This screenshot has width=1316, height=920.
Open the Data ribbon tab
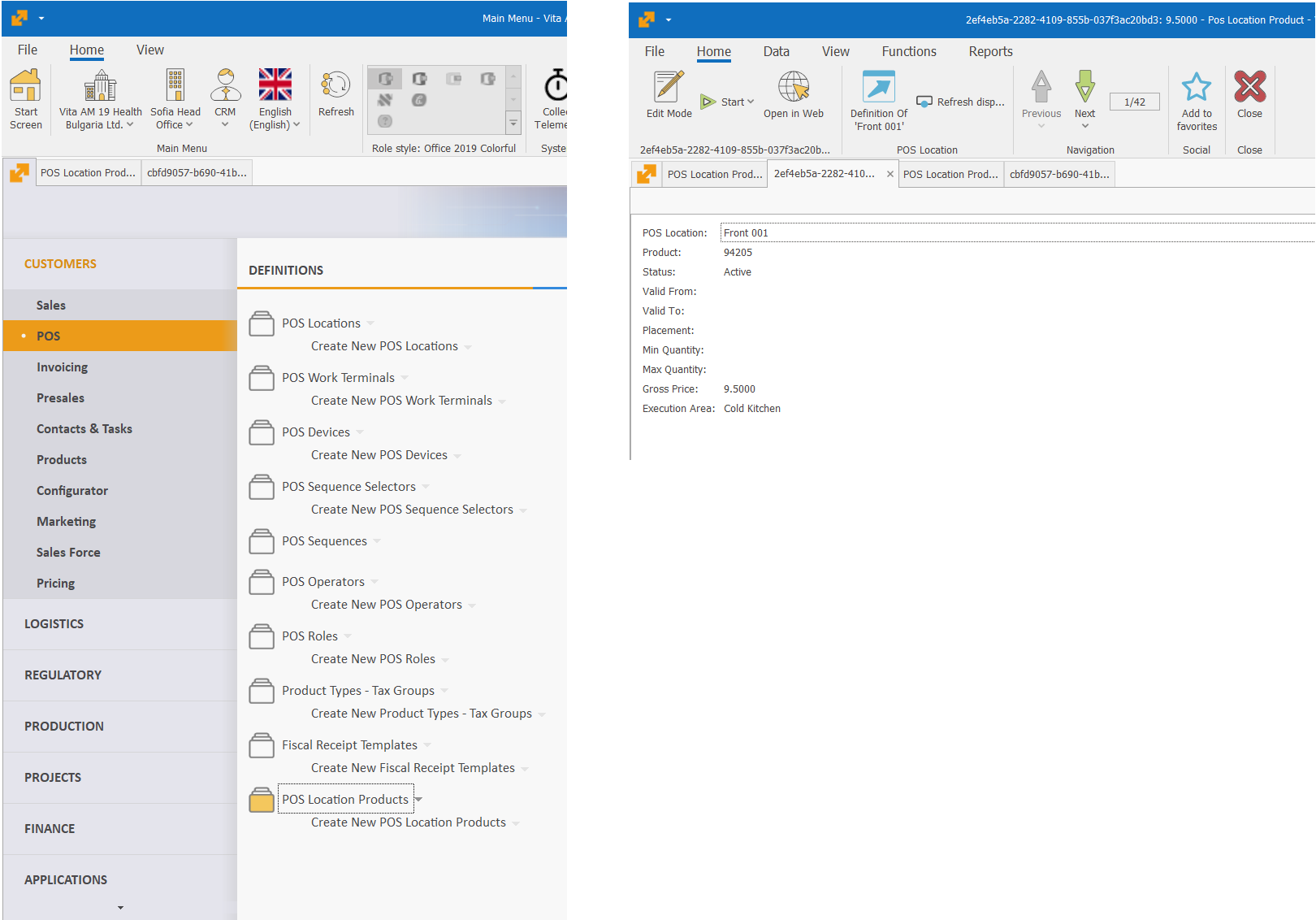pyautogui.click(x=776, y=51)
